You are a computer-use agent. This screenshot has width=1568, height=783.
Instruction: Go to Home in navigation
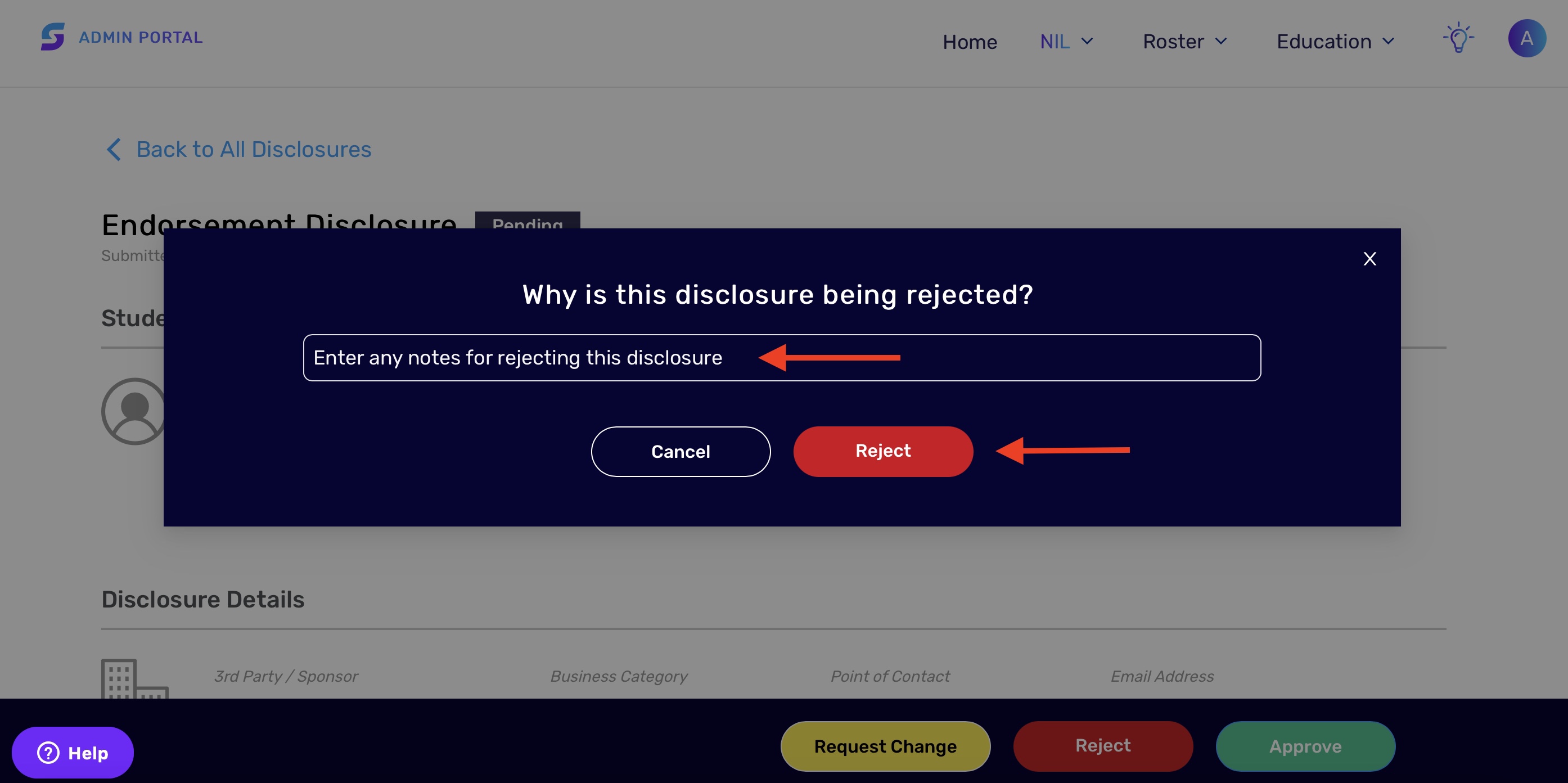point(970,42)
